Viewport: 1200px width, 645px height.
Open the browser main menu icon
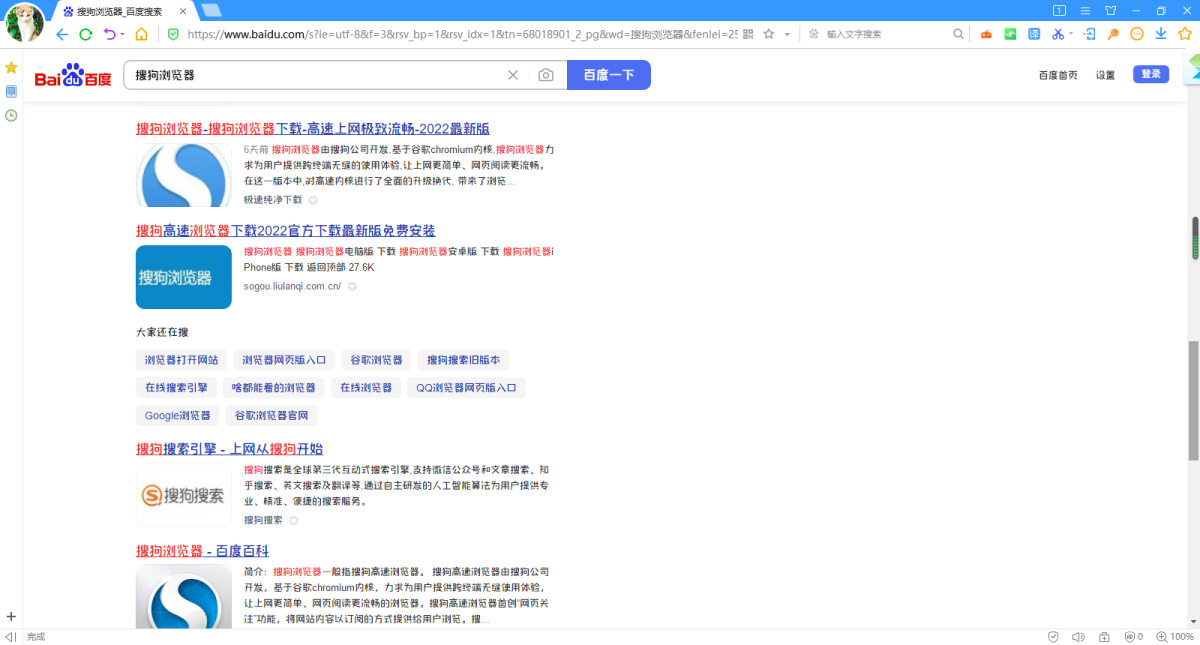[x=1085, y=10]
